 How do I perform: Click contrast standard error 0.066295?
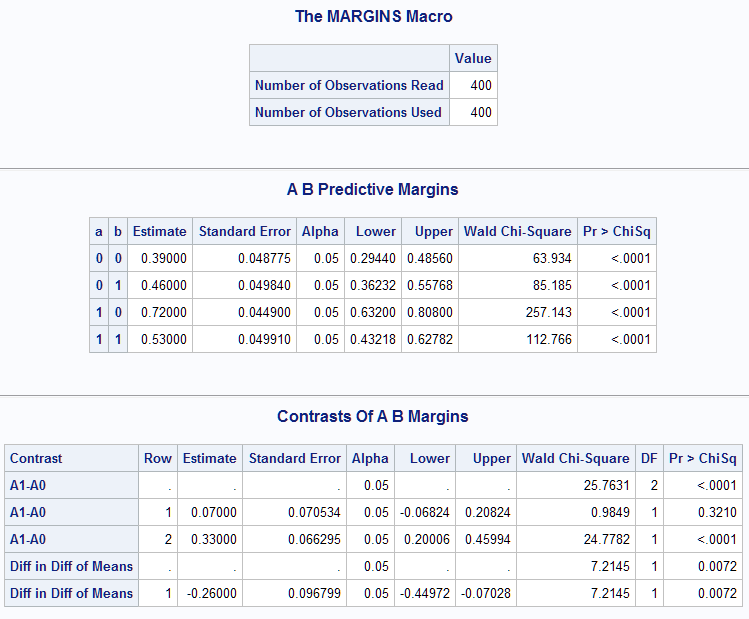(x=314, y=539)
